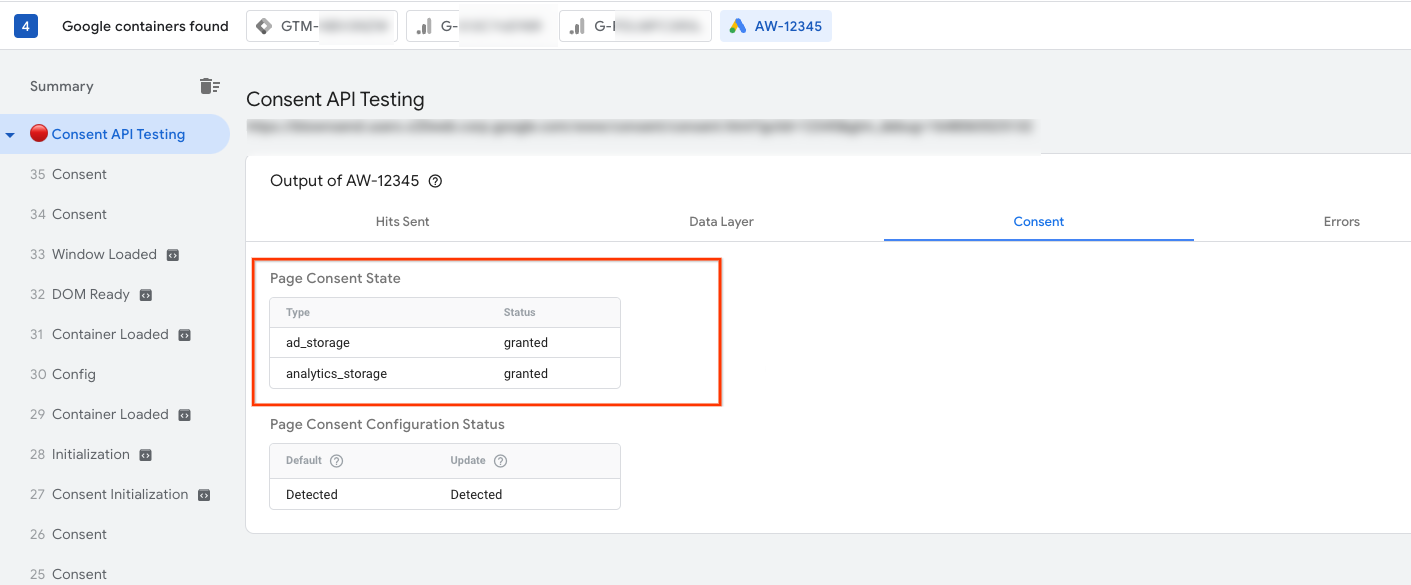Click the code icon beside Window Loaded

pyautogui.click(x=173, y=255)
